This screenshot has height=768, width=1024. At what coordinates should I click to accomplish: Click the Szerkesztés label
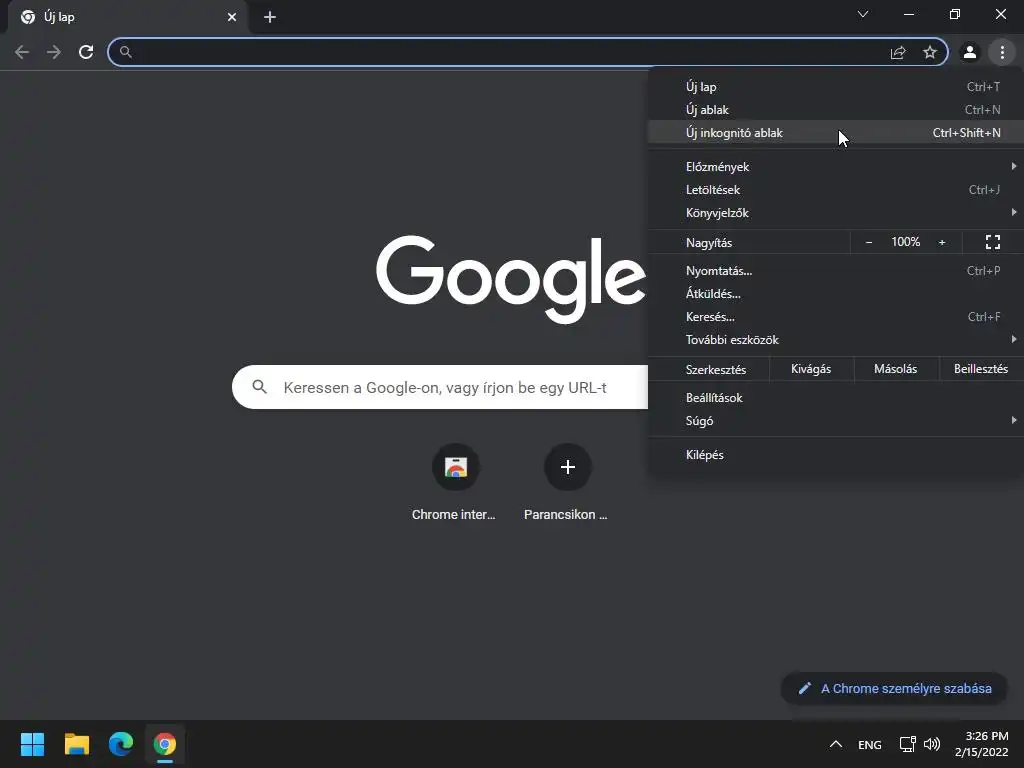click(716, 370)
